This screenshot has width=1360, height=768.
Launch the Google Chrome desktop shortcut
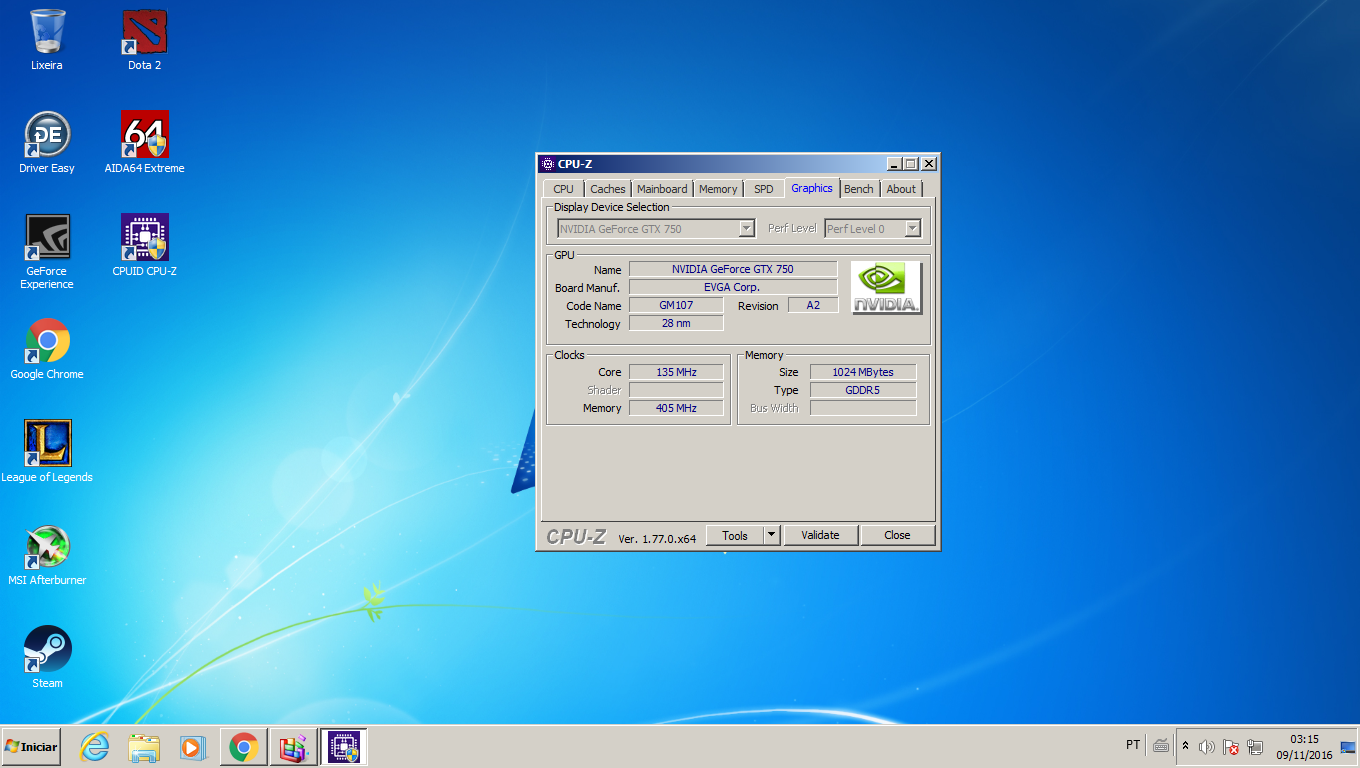pyautogui.click(x=47, y=349)
